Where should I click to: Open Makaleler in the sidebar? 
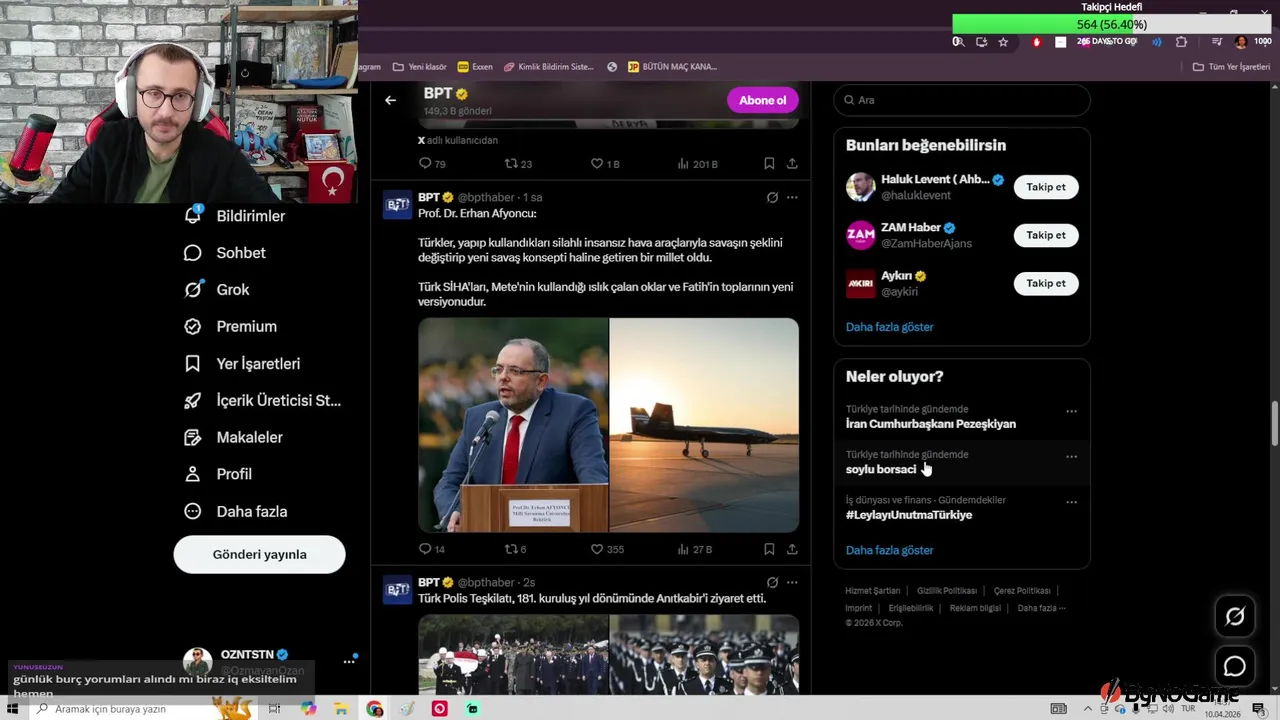coord(234,437)
